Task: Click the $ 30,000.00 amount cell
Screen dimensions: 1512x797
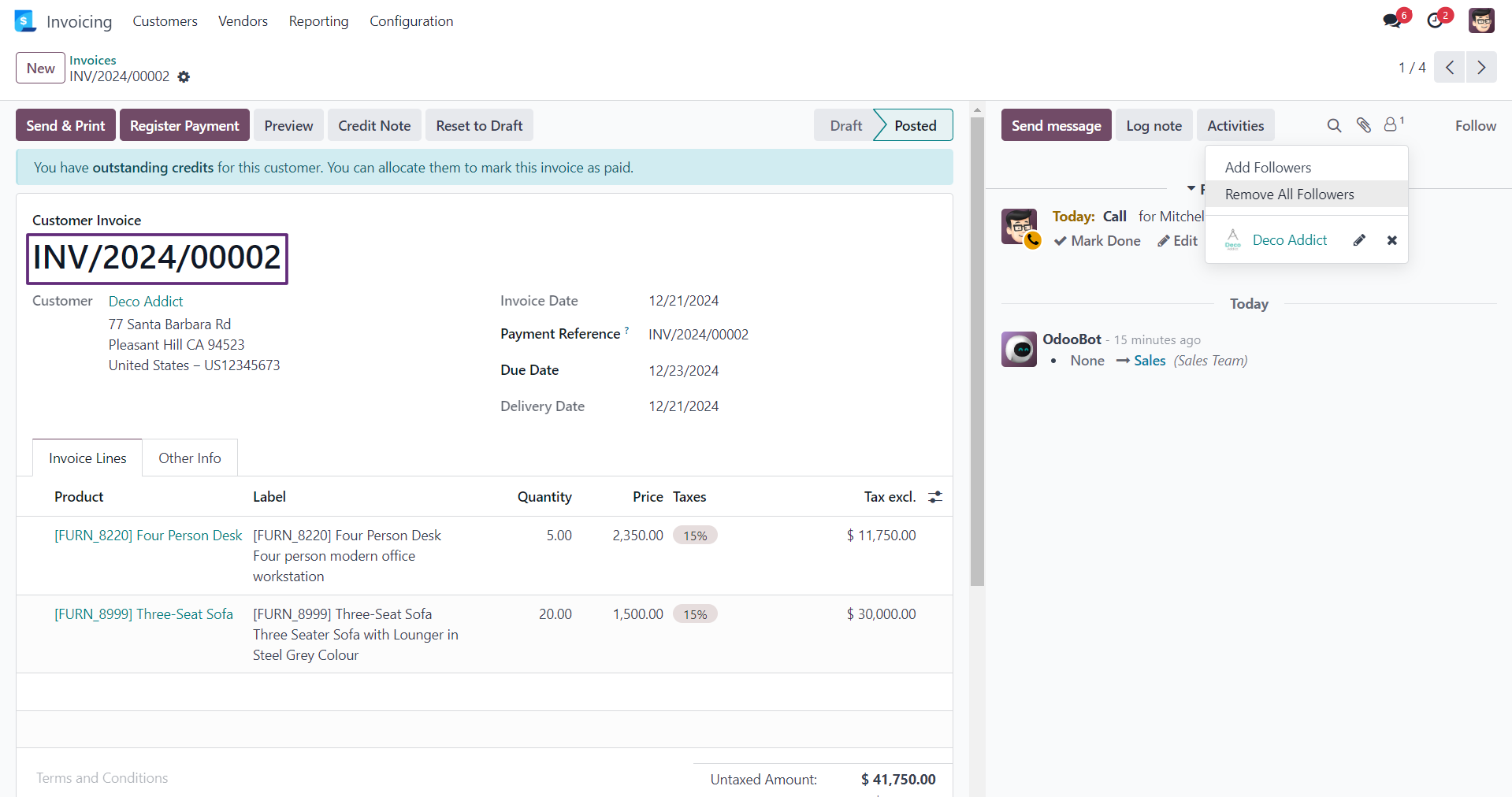Action: point(881,614)
